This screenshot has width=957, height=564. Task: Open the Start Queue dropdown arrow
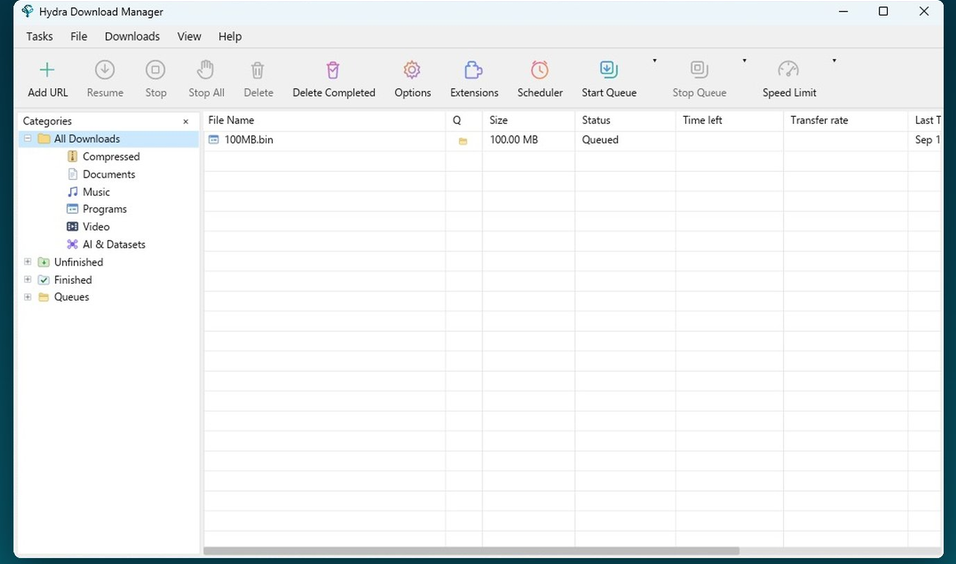[654, 60]
